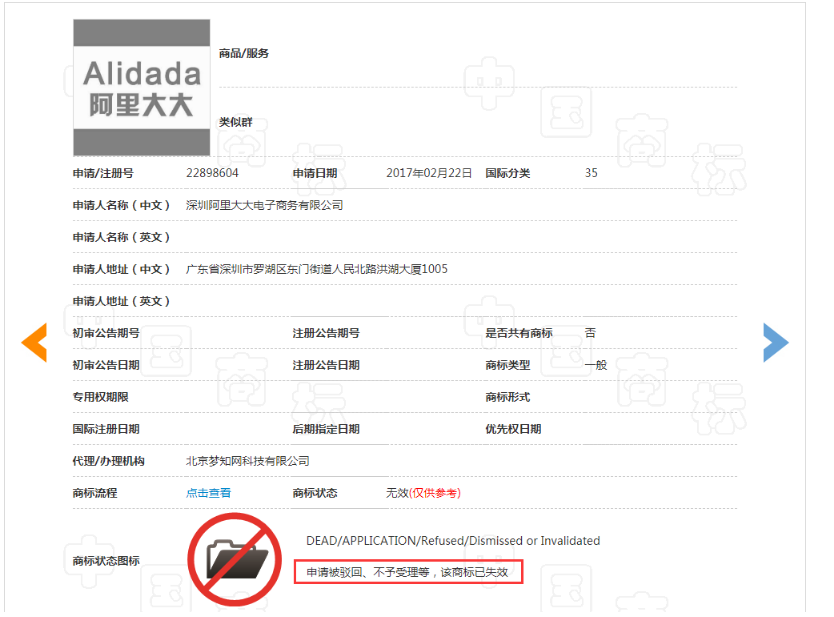Click the 代理/办理机构 label
Screen dimensions: 834x617
[109, 461]
